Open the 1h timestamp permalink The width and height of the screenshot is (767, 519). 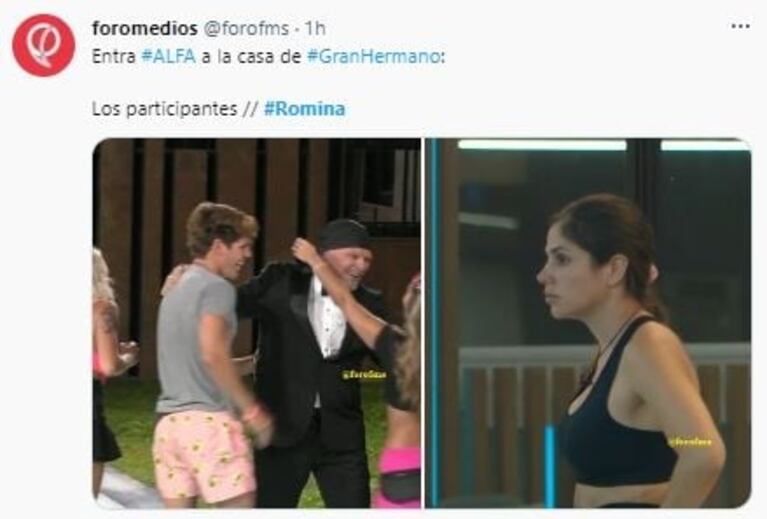point(316,28)
